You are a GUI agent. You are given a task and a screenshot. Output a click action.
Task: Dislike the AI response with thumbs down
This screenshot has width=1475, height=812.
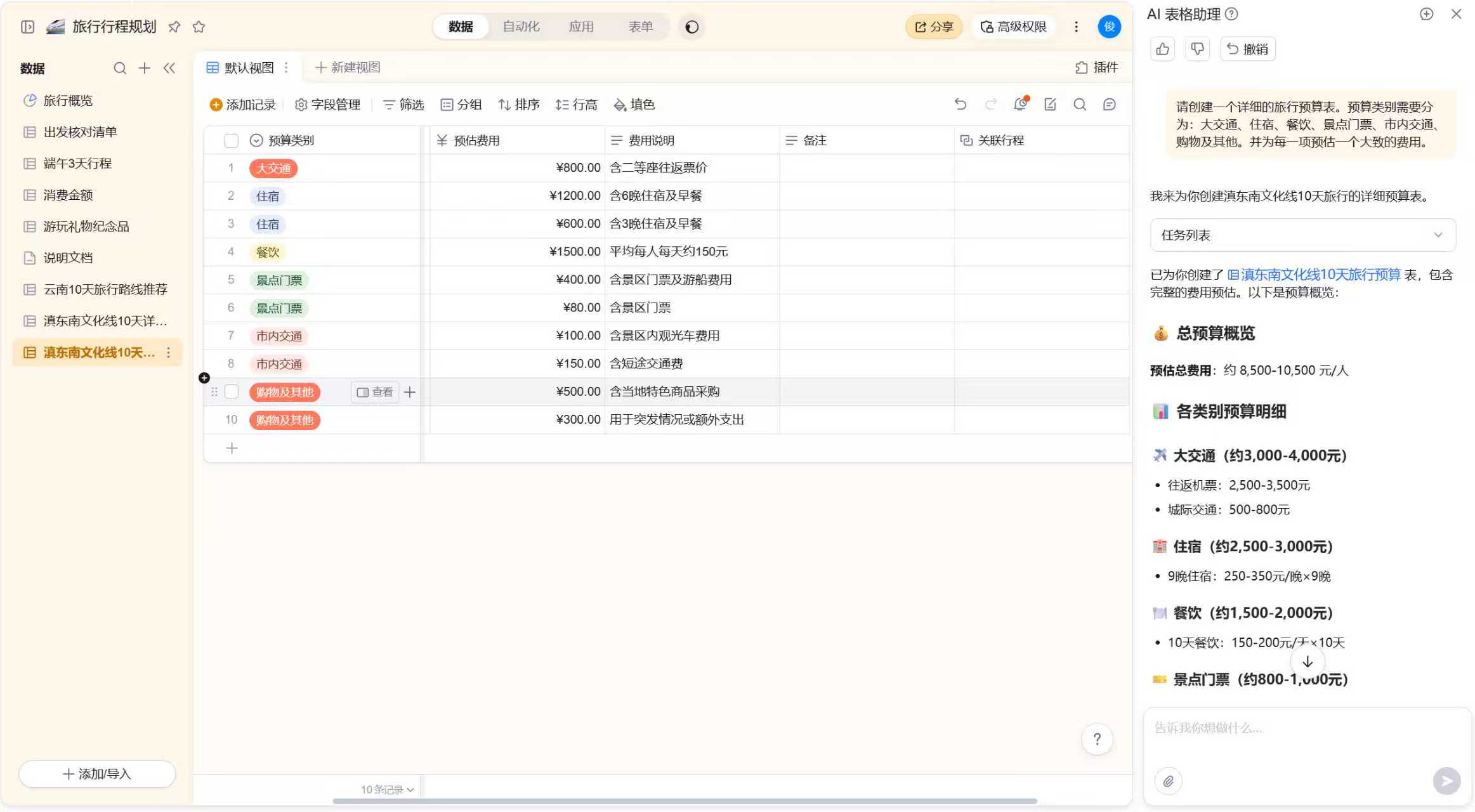click(1197, 49)
